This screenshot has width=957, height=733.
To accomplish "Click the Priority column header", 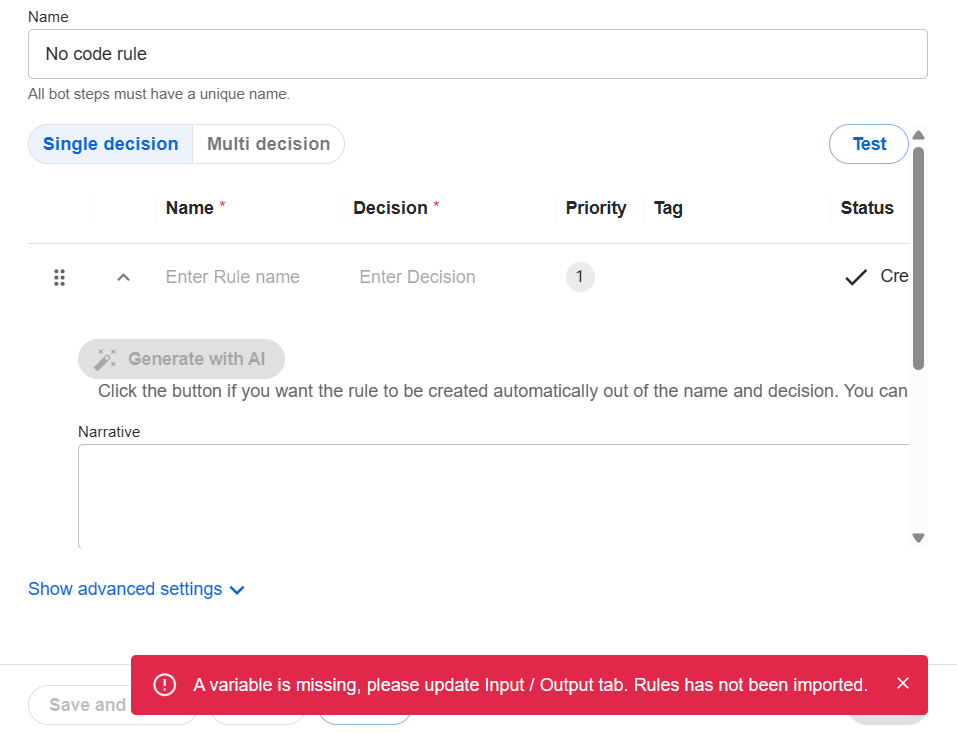I will tap(596, 208).
